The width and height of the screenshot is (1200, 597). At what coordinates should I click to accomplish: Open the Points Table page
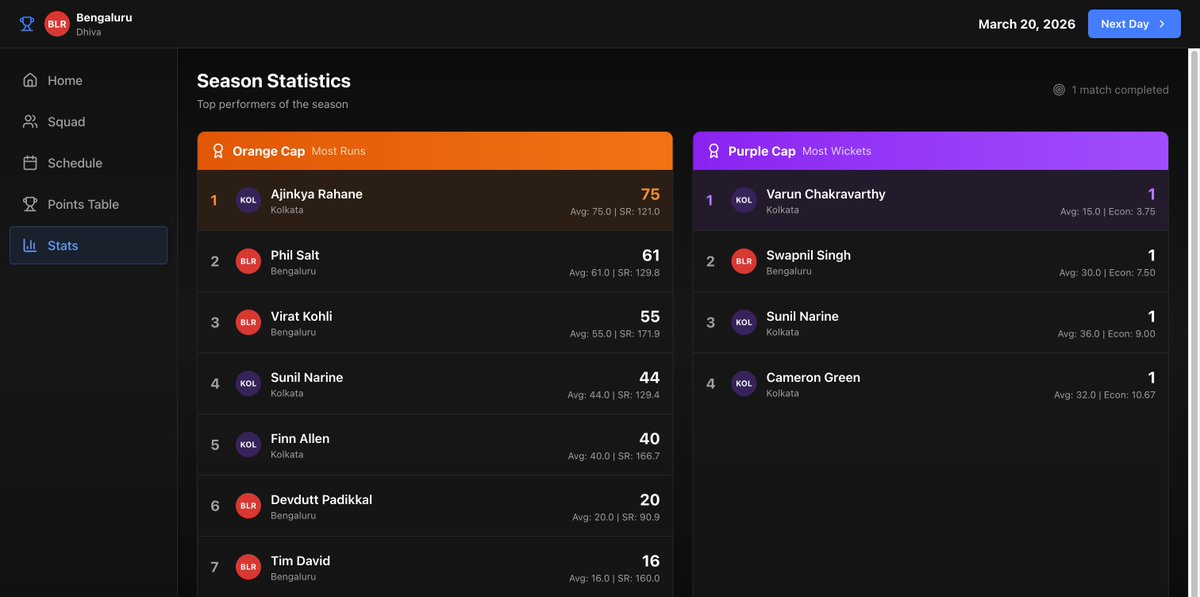click(88, 204)
